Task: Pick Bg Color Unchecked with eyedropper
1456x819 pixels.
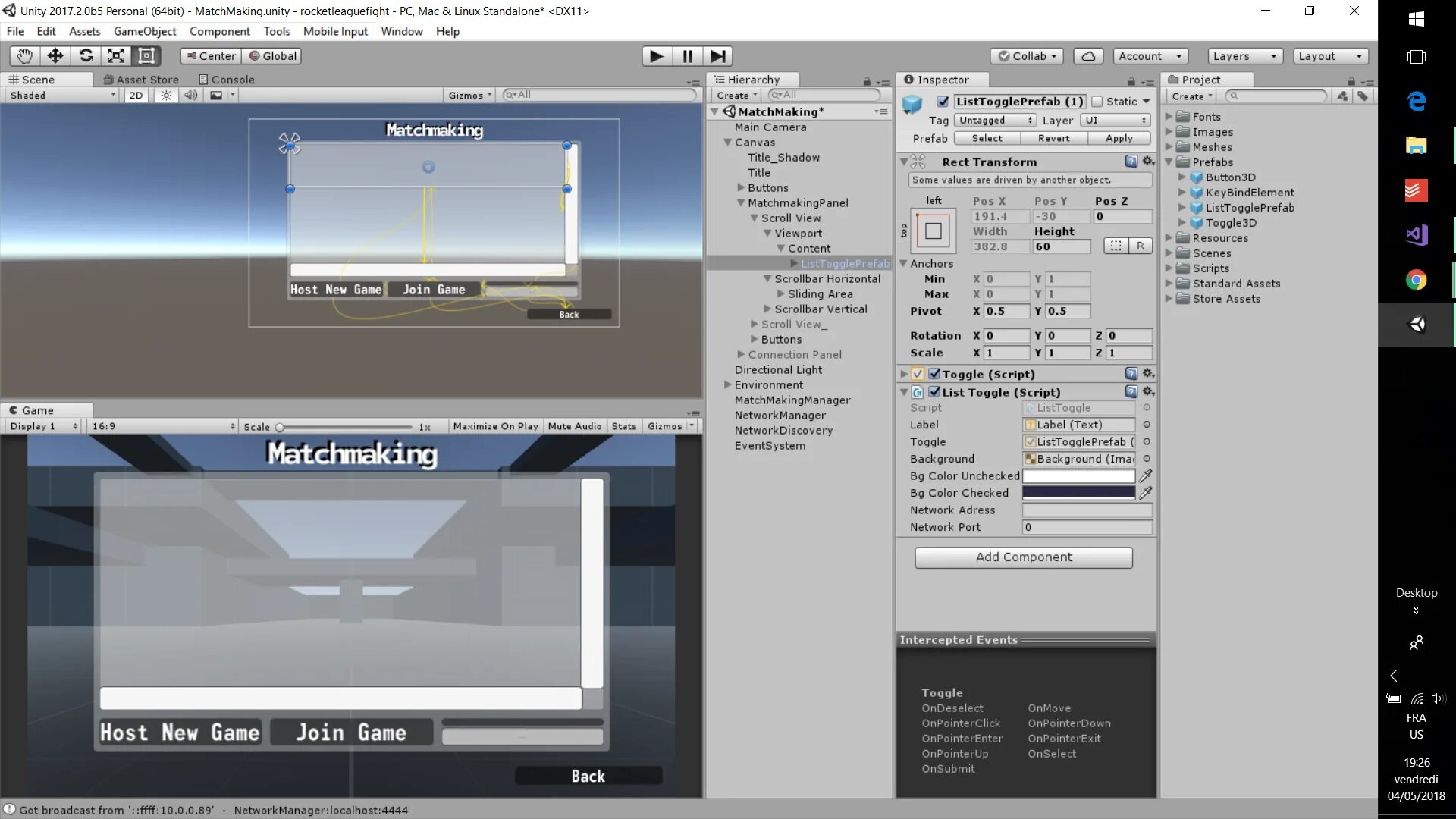Action: [x=1146, y=476]
